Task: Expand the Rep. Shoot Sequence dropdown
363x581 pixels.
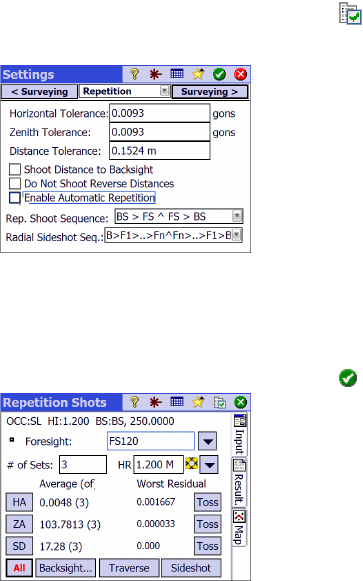Action: click(x=237, y=216)
